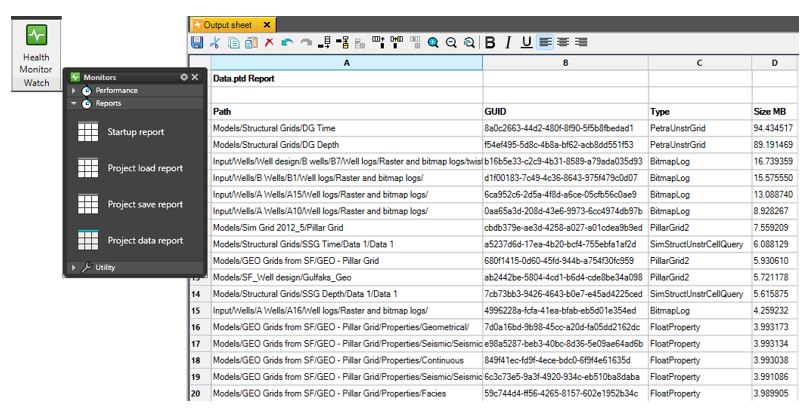Select column C header
This screenshot has width=811, height=413.
(x=699, y=63)
